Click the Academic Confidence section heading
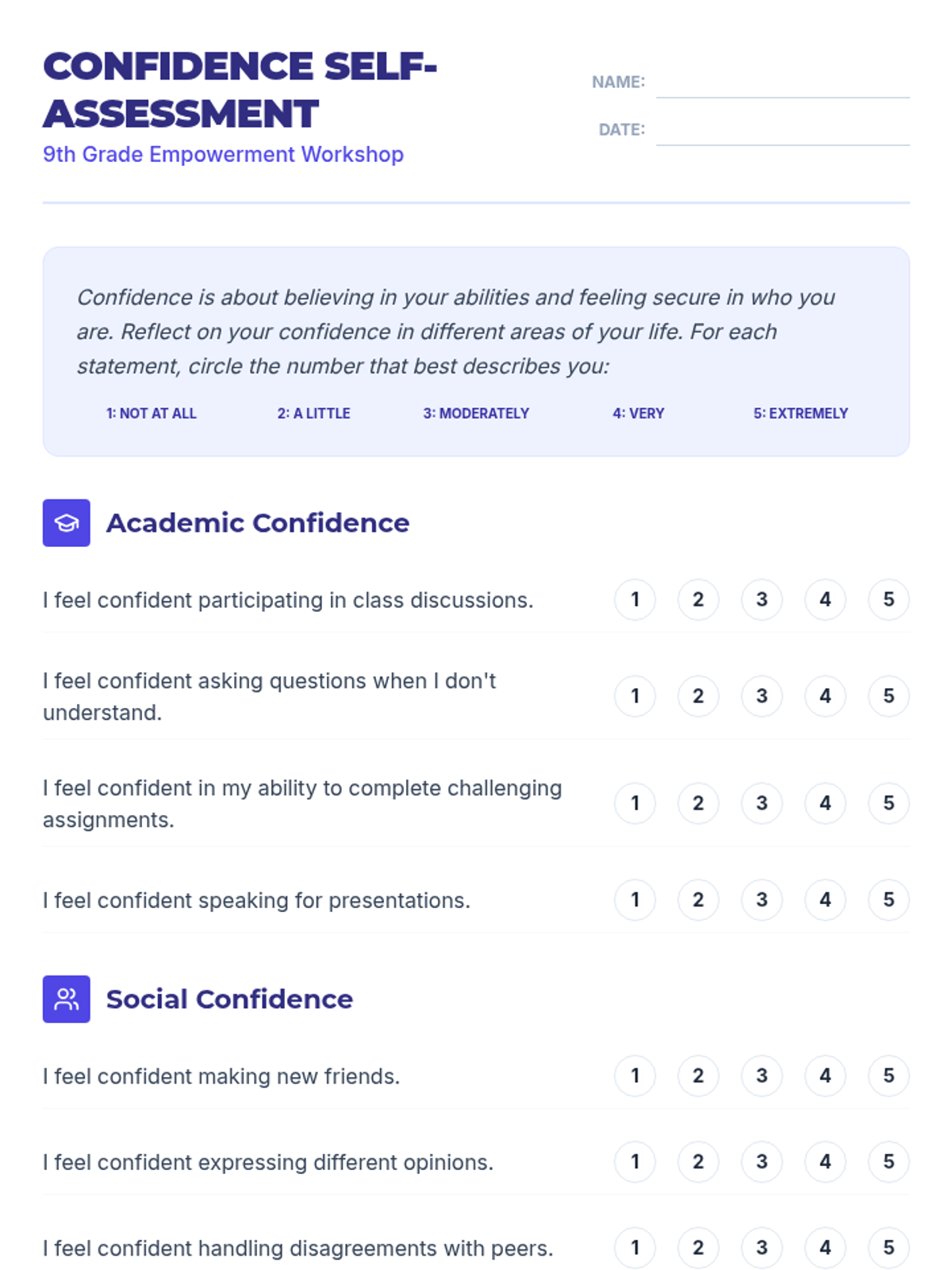952x1270 pixels. pyautogui.click(x=258, y=523)
